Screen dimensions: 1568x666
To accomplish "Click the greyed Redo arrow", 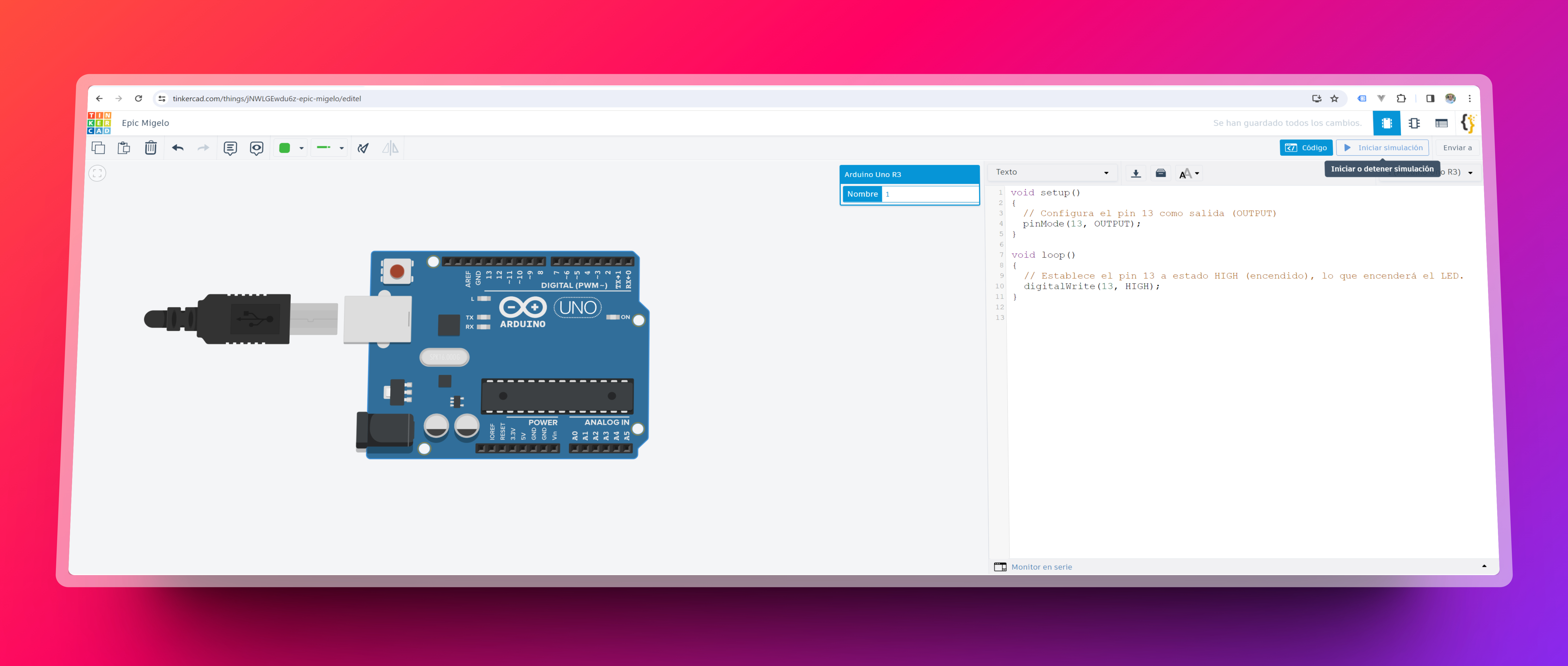I will pos(203,148).
